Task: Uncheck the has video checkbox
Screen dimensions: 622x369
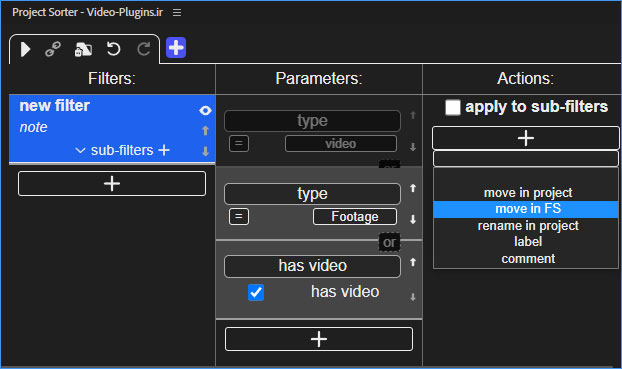Action: click(x=256, y=292)
